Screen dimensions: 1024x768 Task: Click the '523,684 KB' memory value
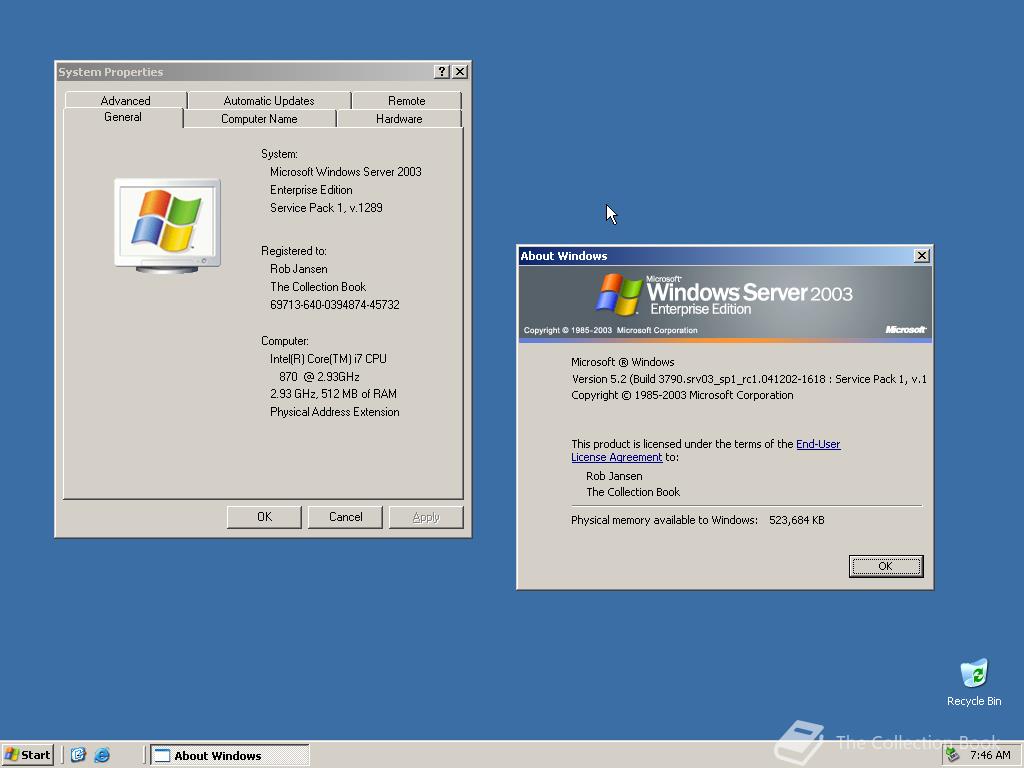point(797,520)
